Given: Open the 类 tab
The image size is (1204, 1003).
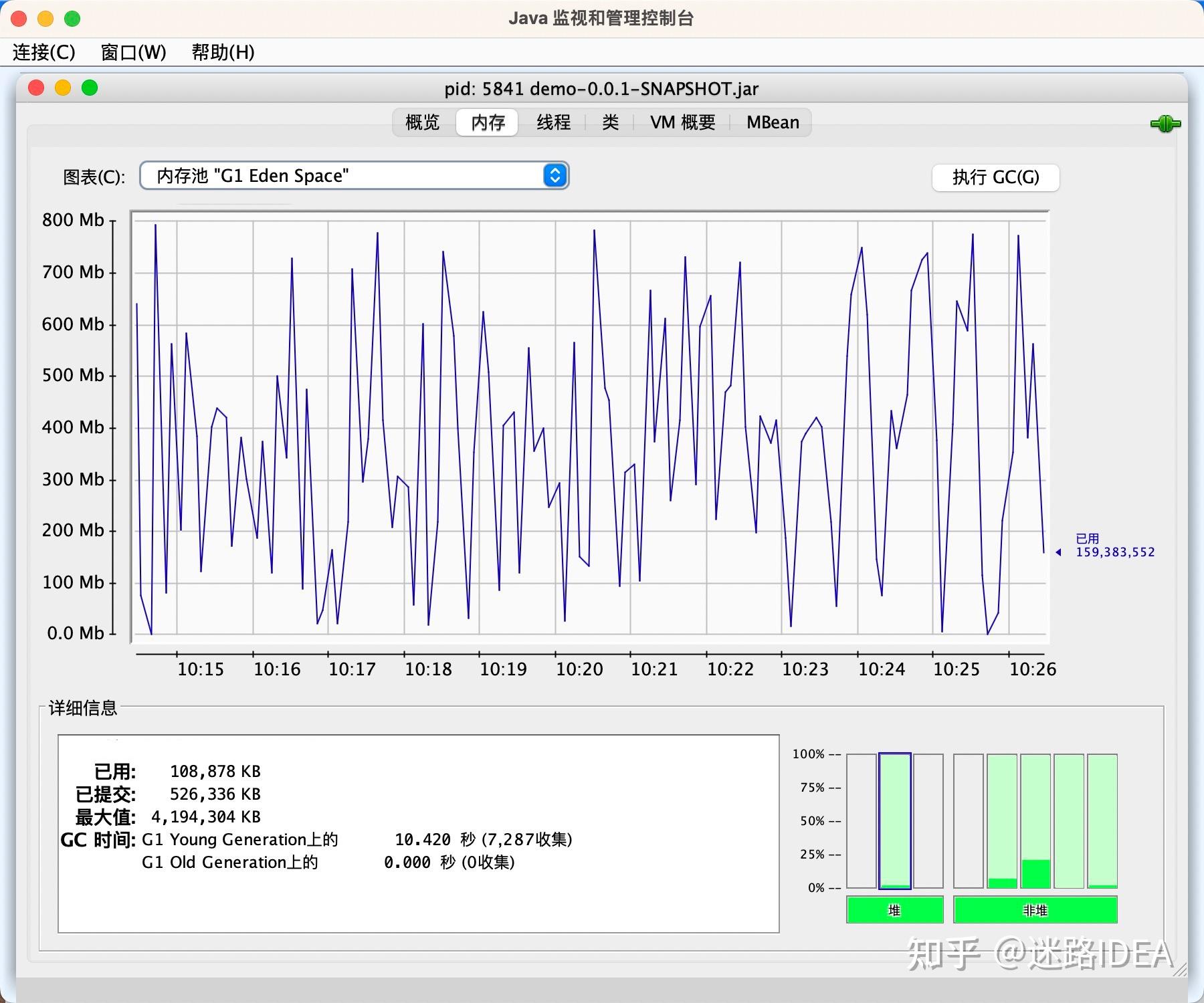Looking at the screenshot, I should click(x=609, y=122).
